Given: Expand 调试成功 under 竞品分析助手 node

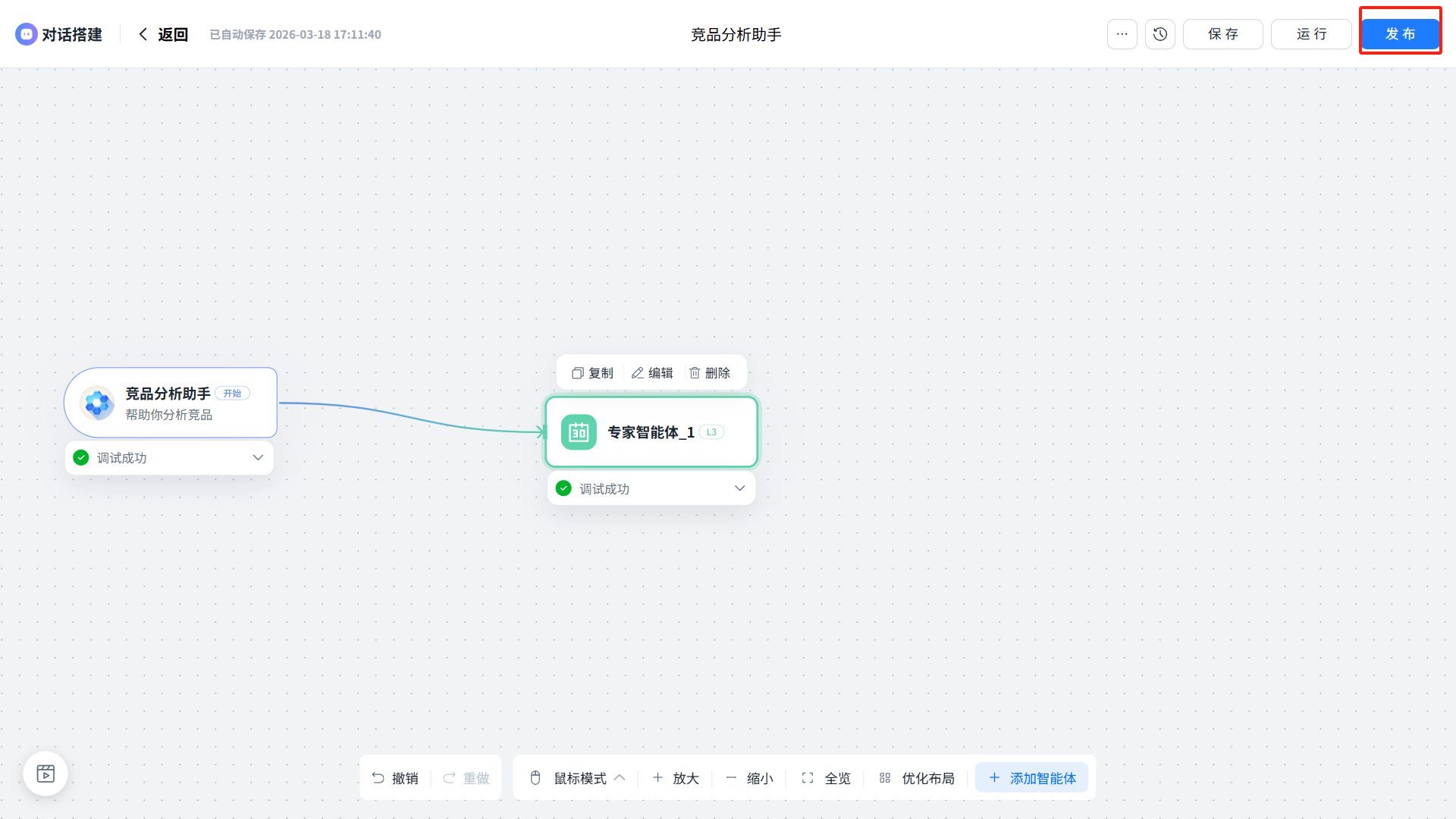Looking at the screenshot, I should (258, 458).
